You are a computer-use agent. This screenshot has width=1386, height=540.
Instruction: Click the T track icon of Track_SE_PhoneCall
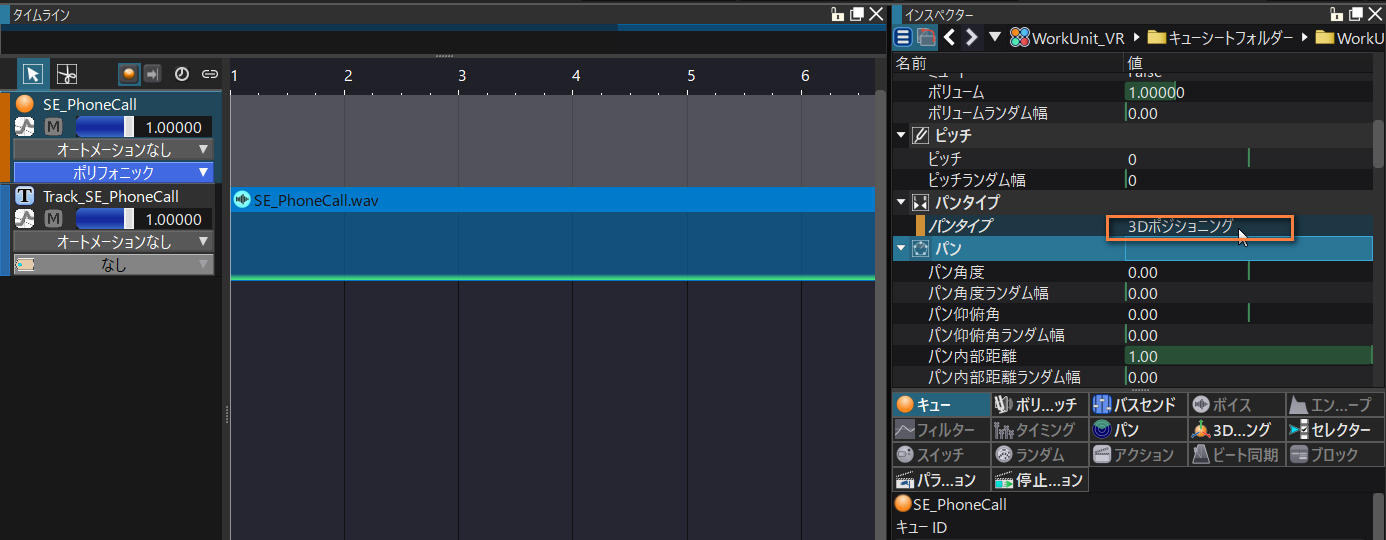(x=25, y=196)
